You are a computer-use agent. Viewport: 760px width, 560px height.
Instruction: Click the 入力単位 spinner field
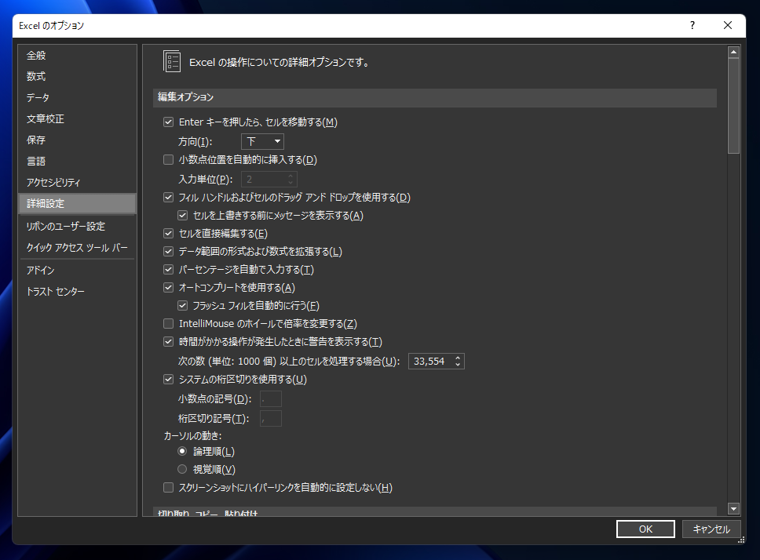pos(269,179)
